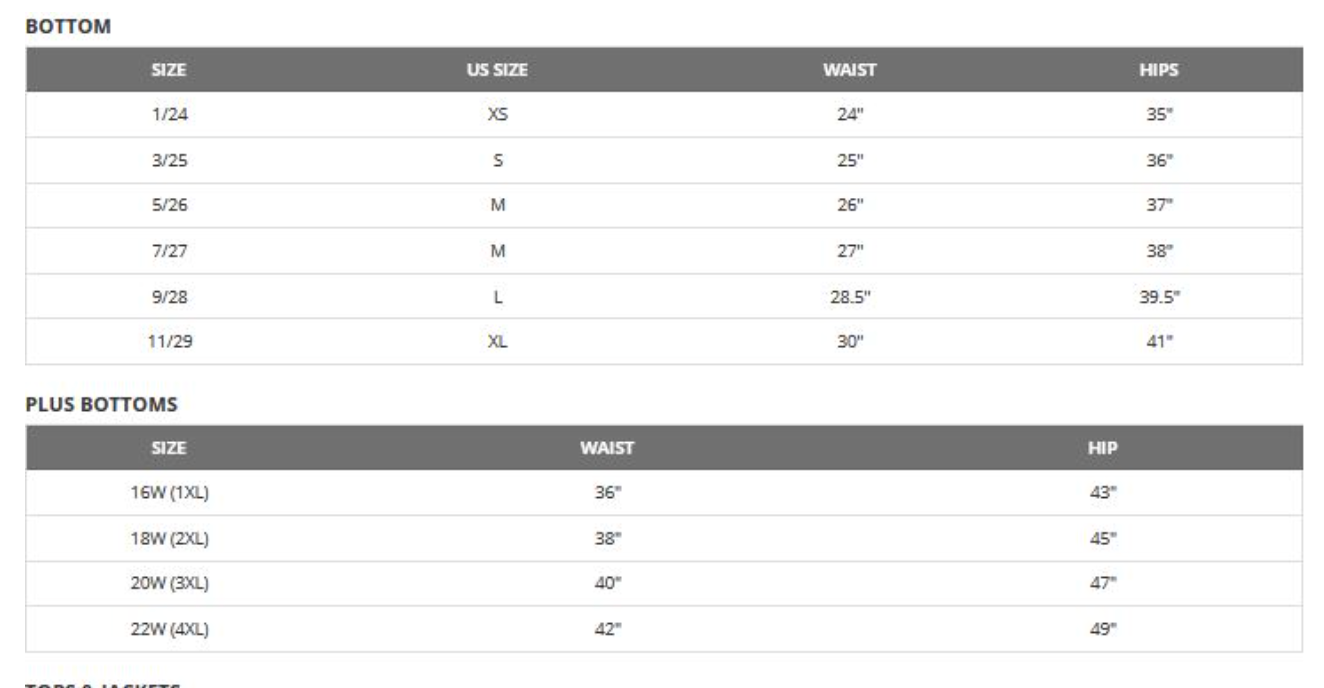Click the 39.5" hips value

[1158, 296]
